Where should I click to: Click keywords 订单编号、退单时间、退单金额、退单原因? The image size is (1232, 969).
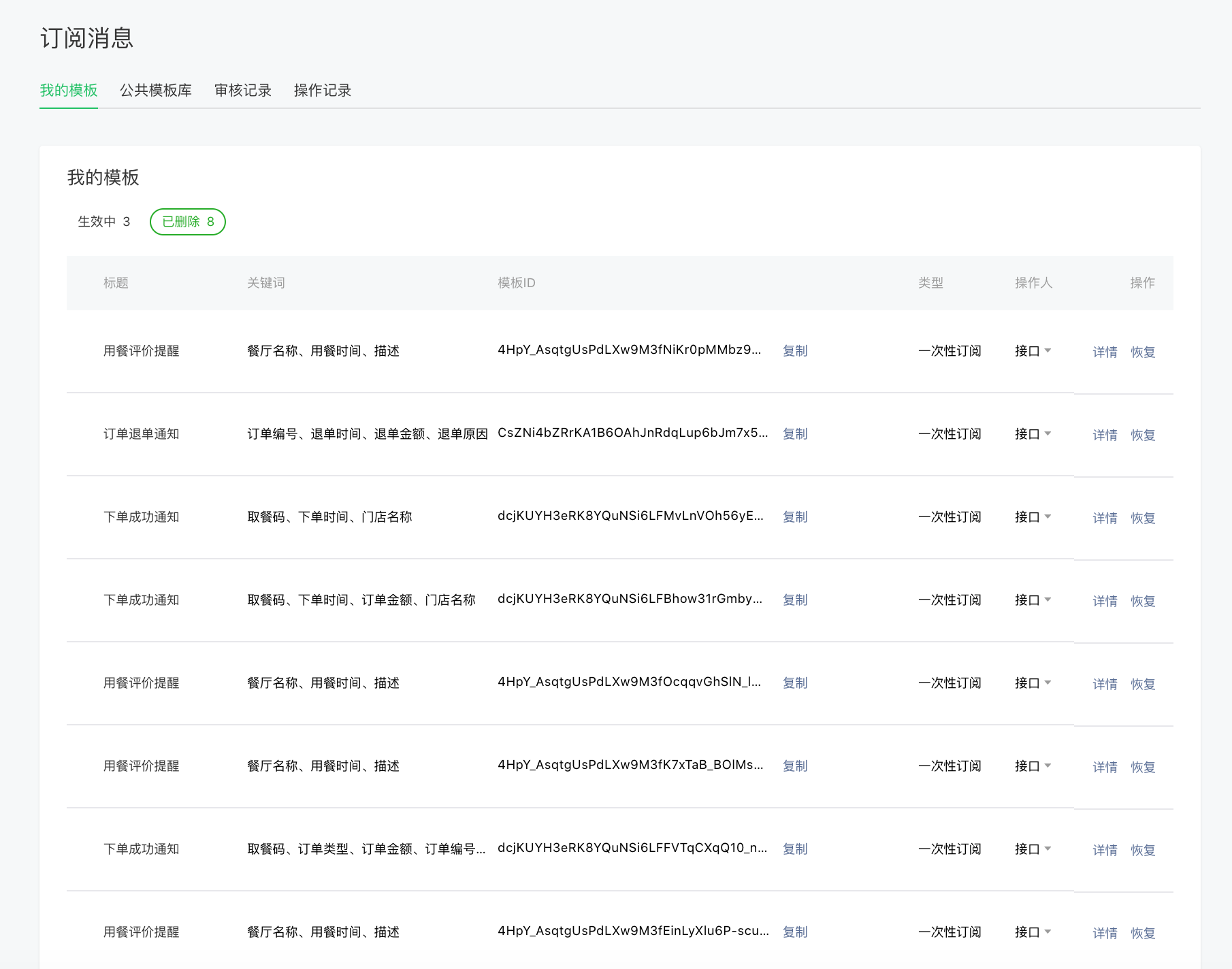coord(368,434)
